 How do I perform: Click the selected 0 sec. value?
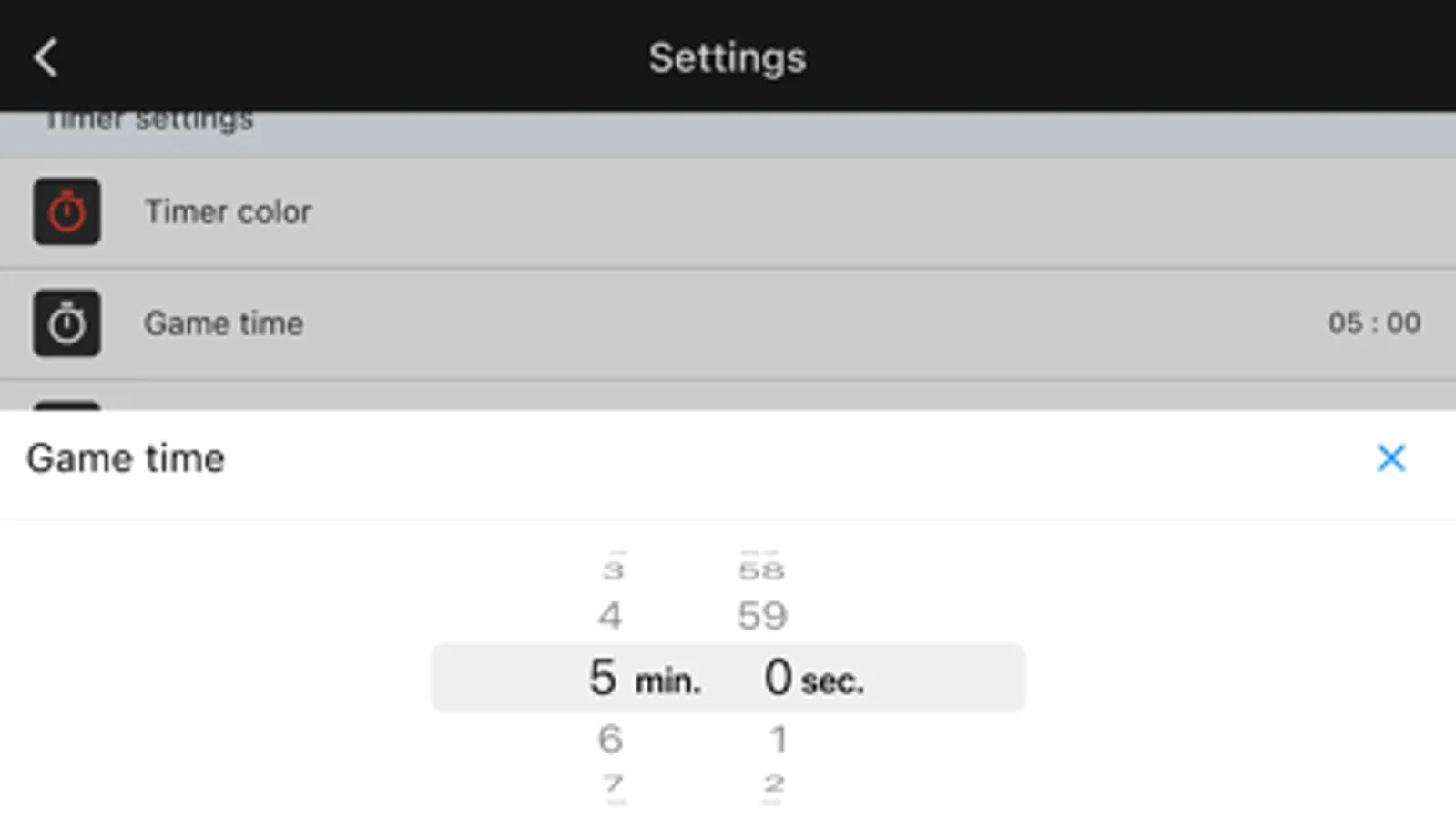[x=812, y=679]
